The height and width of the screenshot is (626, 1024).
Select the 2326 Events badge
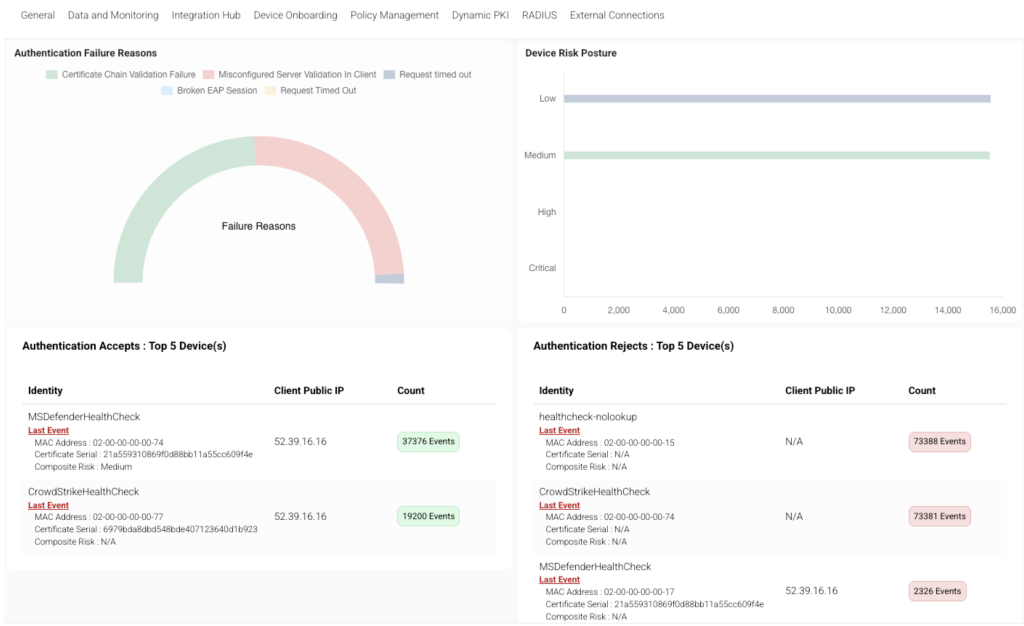click(939, 591)
